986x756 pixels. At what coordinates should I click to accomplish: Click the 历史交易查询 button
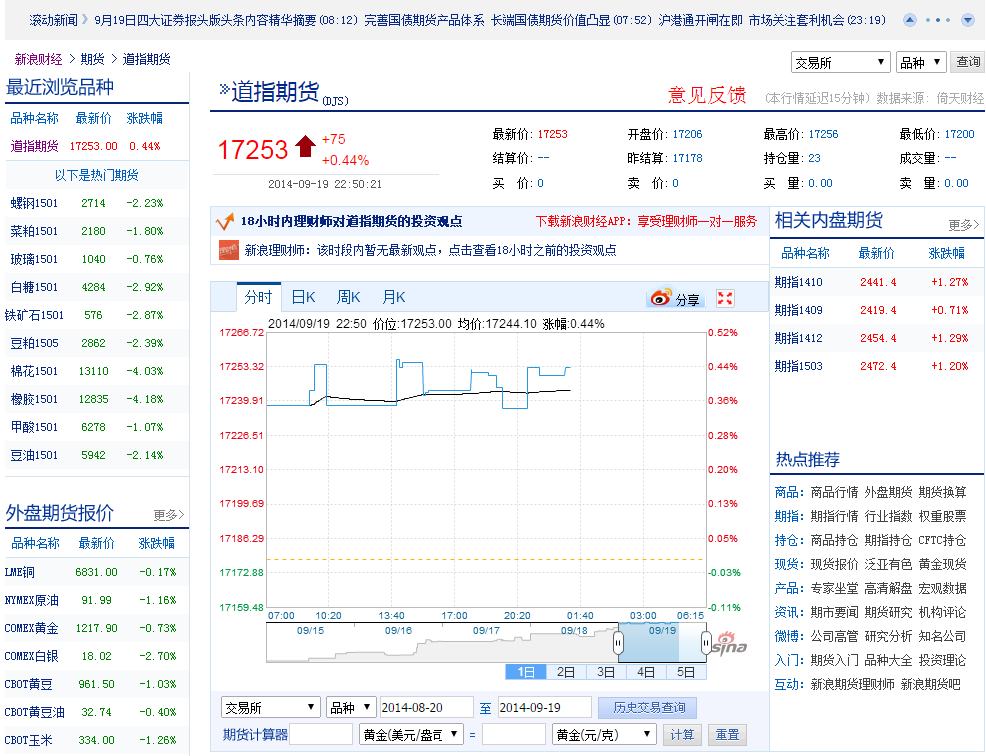tap(648, 708)
